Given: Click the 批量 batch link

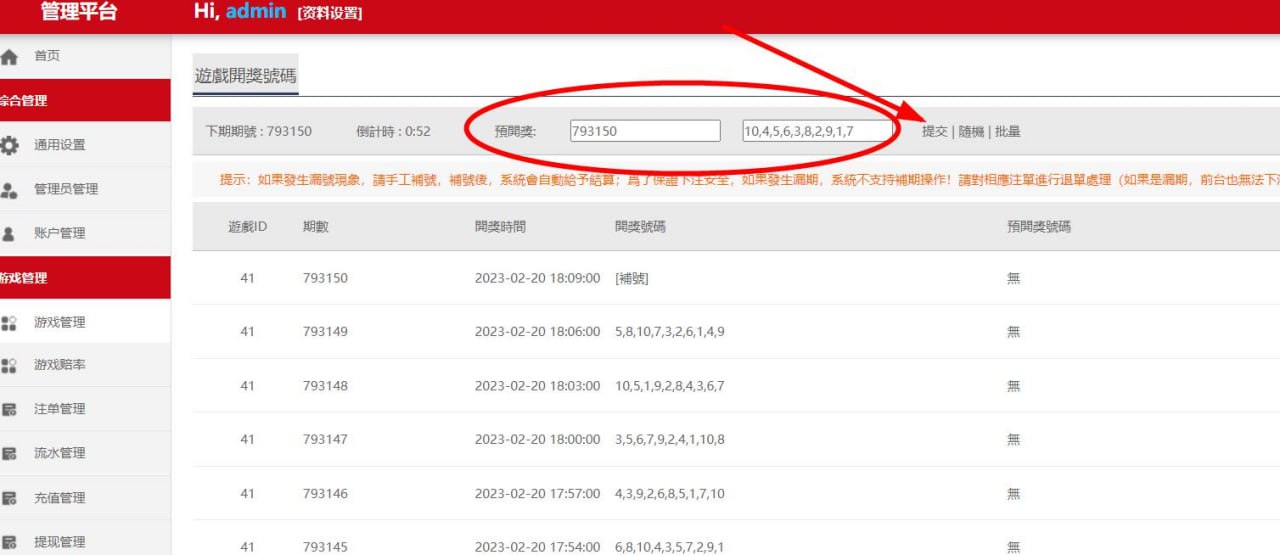Looking at the screenshot, I should coord(1007,131).
